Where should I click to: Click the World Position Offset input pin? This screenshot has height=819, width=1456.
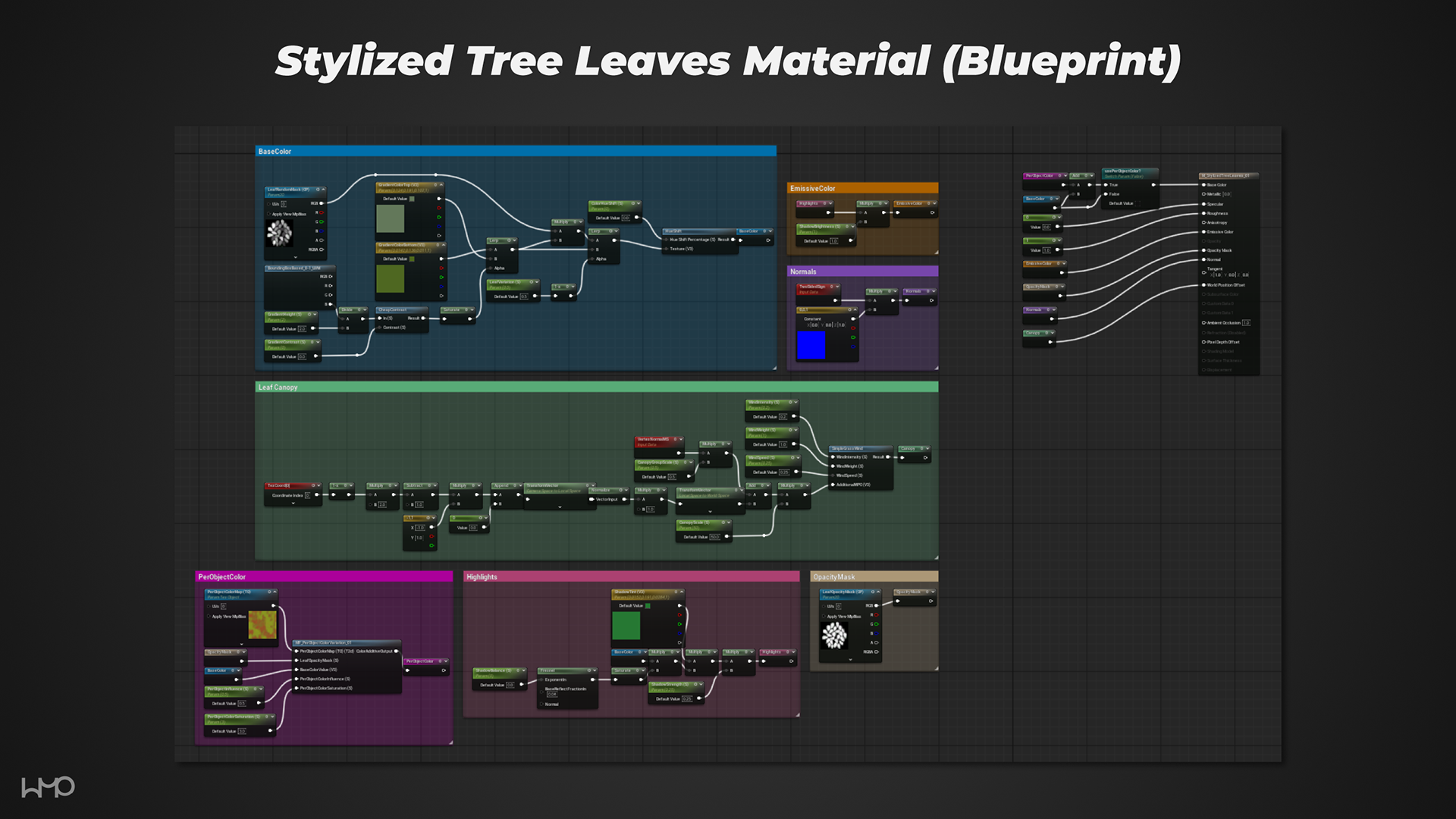[x=1203, y=285]
